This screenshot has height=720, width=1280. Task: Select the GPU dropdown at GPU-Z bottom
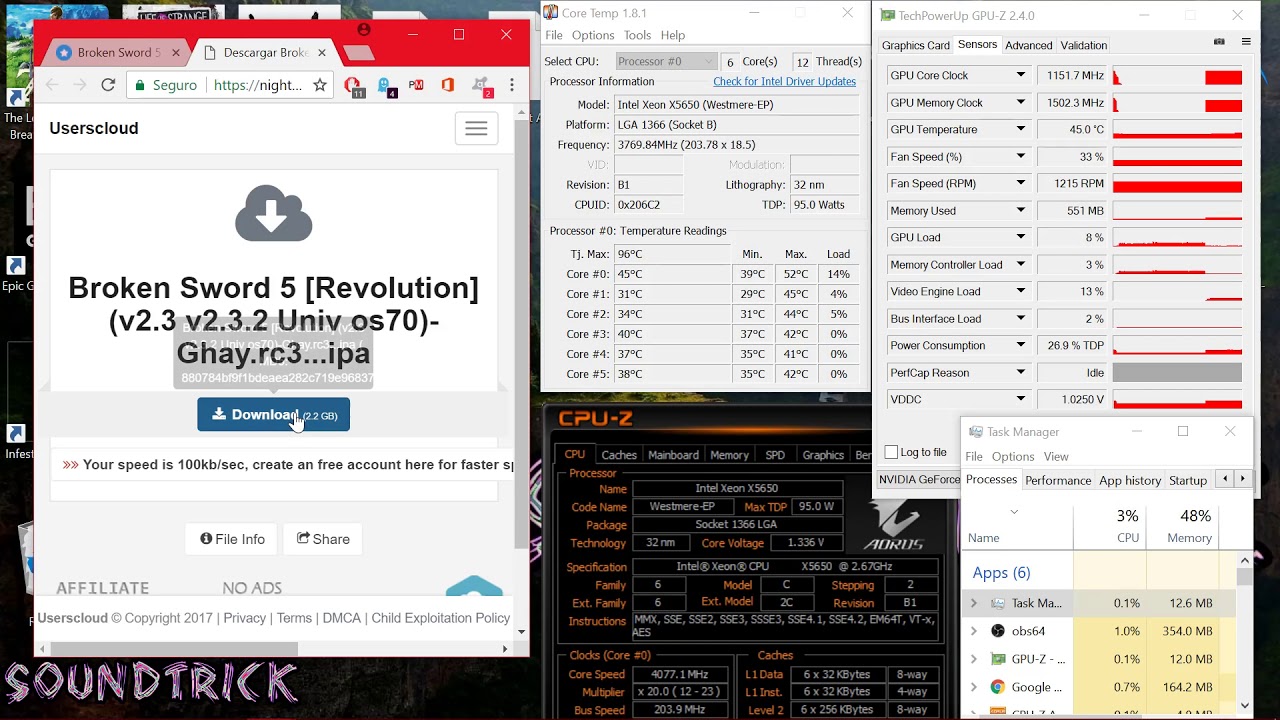coord(918,479)
